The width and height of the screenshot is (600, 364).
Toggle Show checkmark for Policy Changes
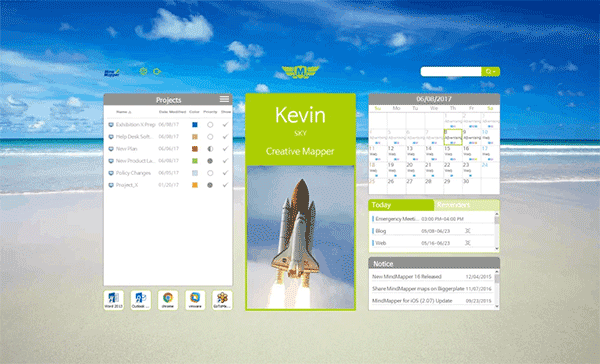225,173
